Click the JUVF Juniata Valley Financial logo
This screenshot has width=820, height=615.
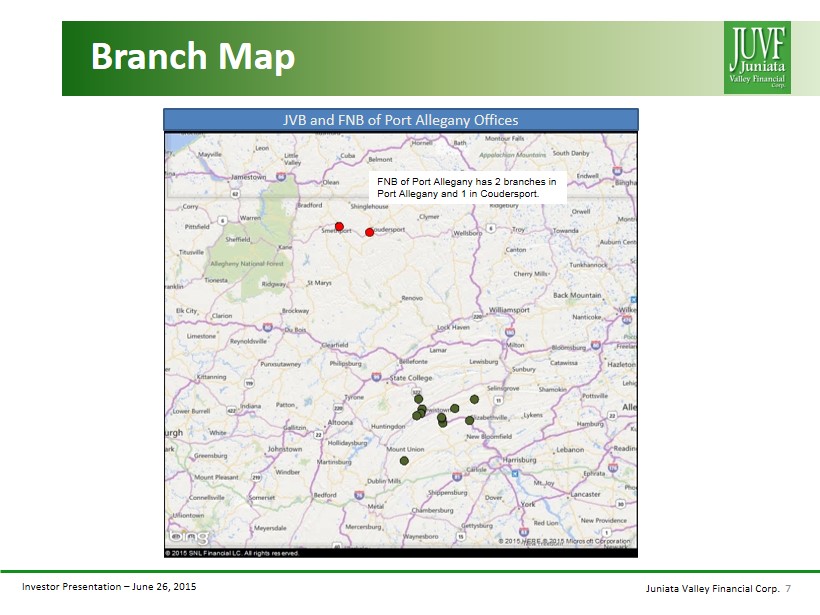pyautogui.click(x=757, y=58)
